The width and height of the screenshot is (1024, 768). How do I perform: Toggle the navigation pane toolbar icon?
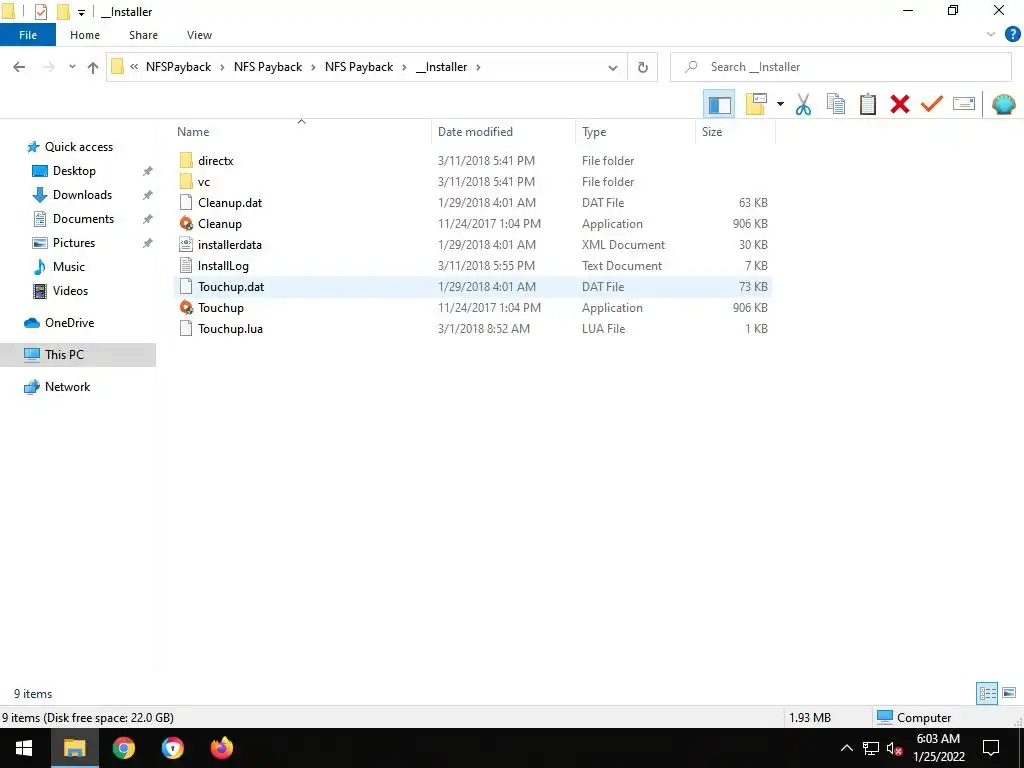719,104
